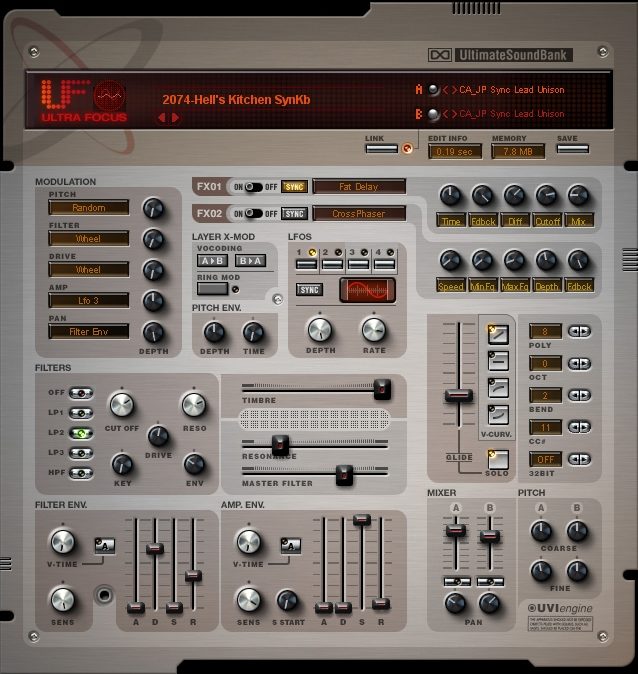Image resolution: width=638 pixels, height=674 pixels.
Task: Click the BEND value stepper arrows
Action: click(x=579, y=395)
